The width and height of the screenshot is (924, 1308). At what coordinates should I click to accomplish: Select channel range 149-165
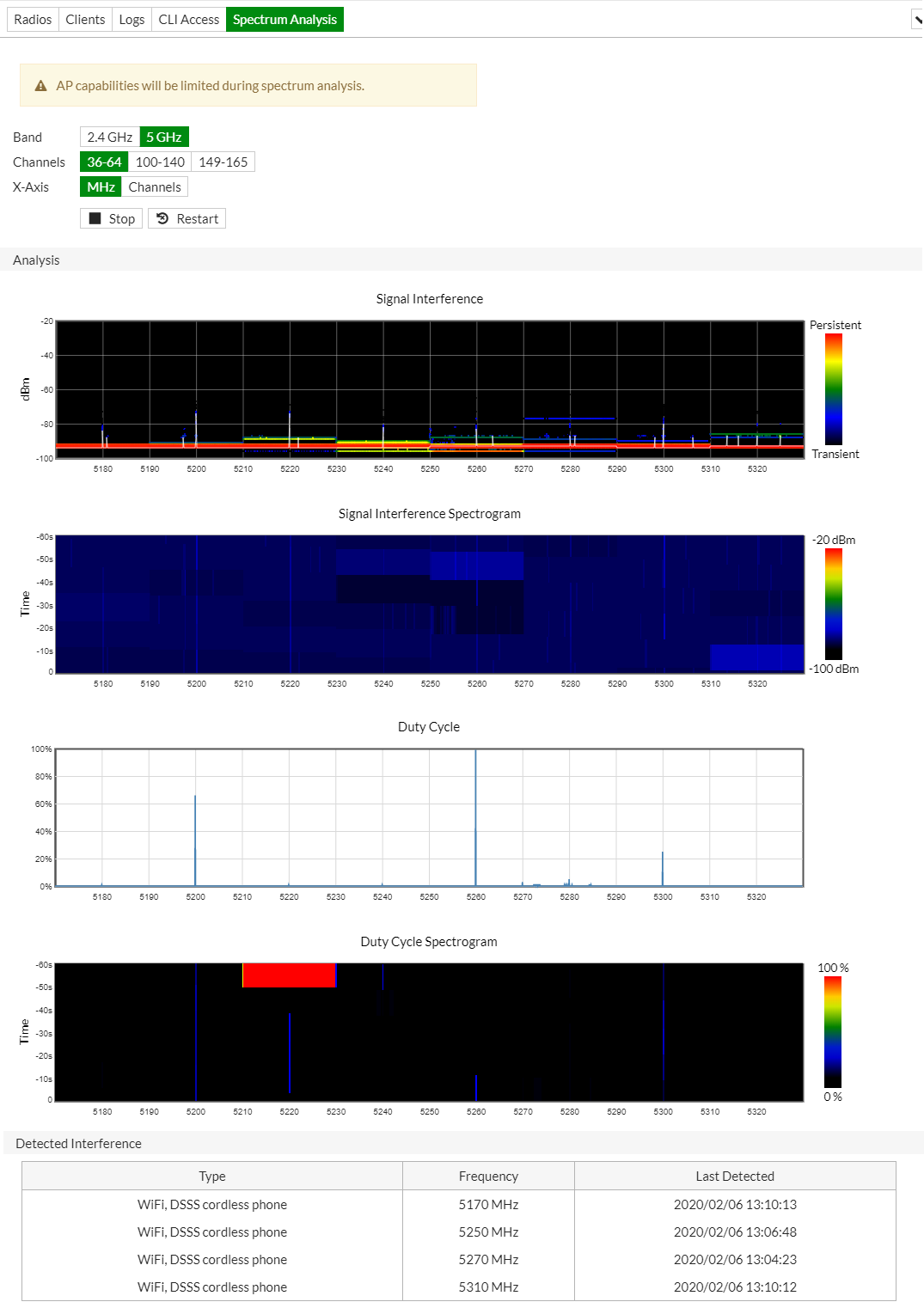[x=223, y=161]
